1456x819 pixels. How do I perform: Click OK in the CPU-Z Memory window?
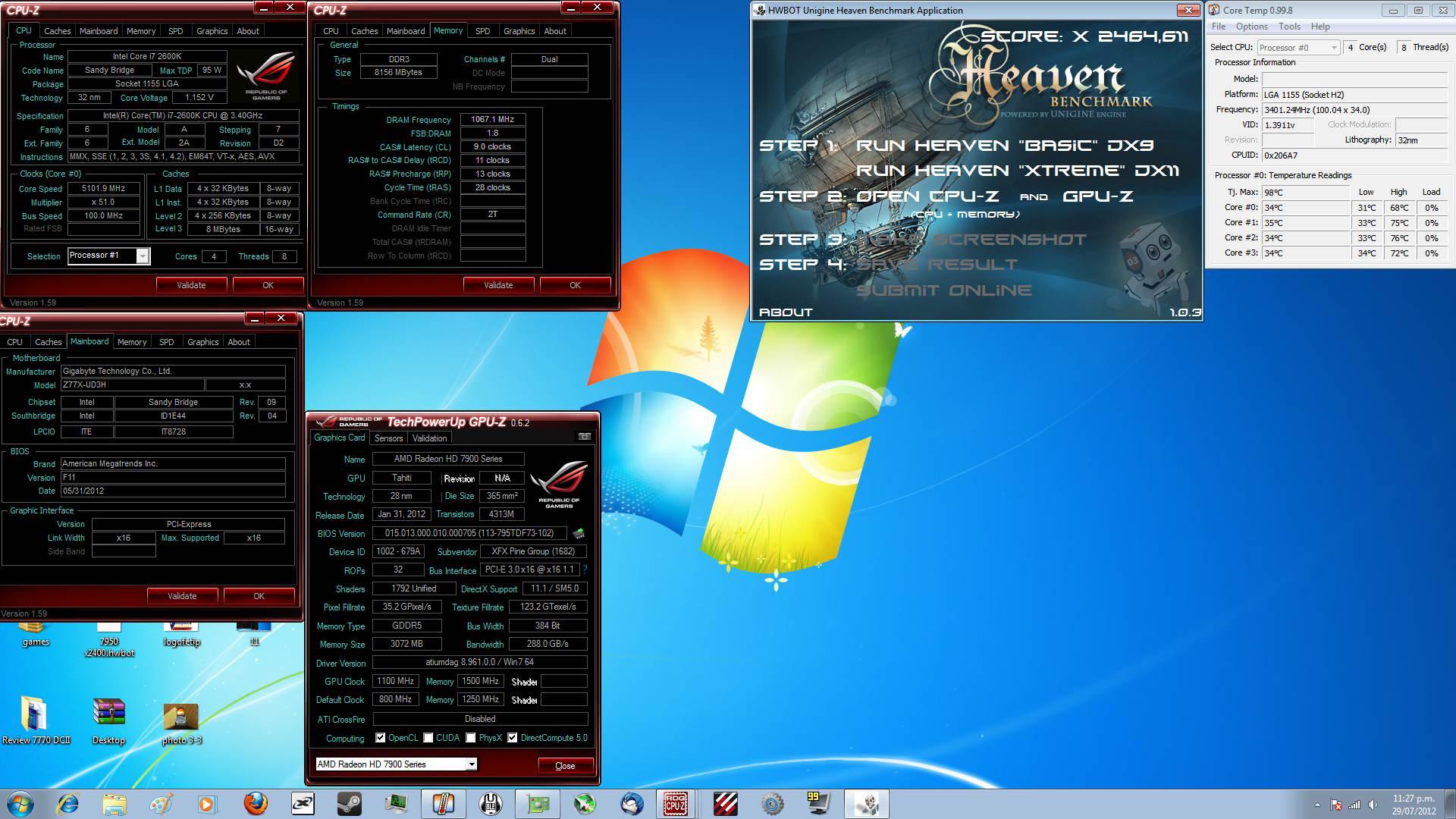point(575,285)
